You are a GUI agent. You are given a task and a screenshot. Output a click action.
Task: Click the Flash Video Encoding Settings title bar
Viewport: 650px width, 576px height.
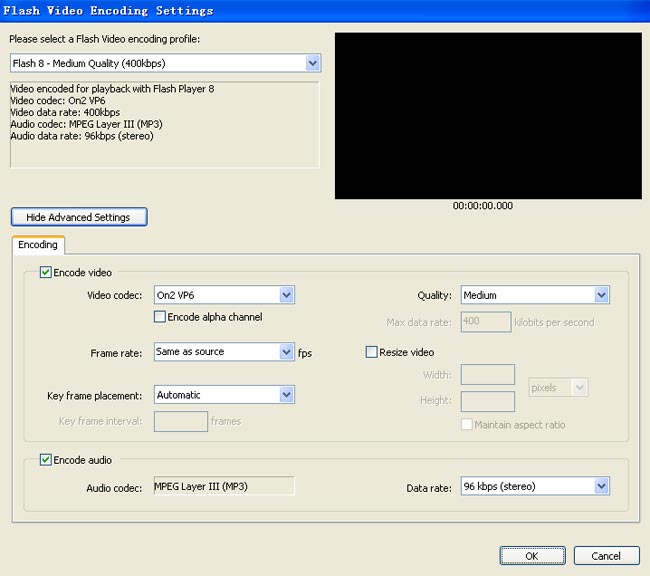[x=325, y=11]
